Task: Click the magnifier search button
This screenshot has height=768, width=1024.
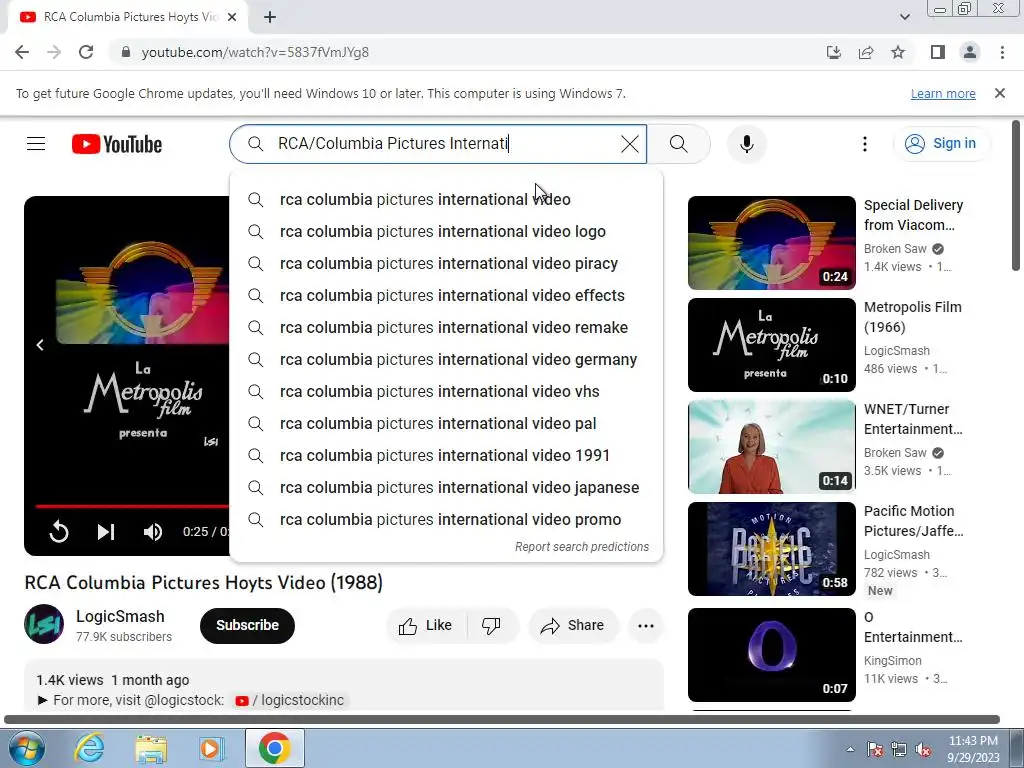Action: (x=679, y=144)
